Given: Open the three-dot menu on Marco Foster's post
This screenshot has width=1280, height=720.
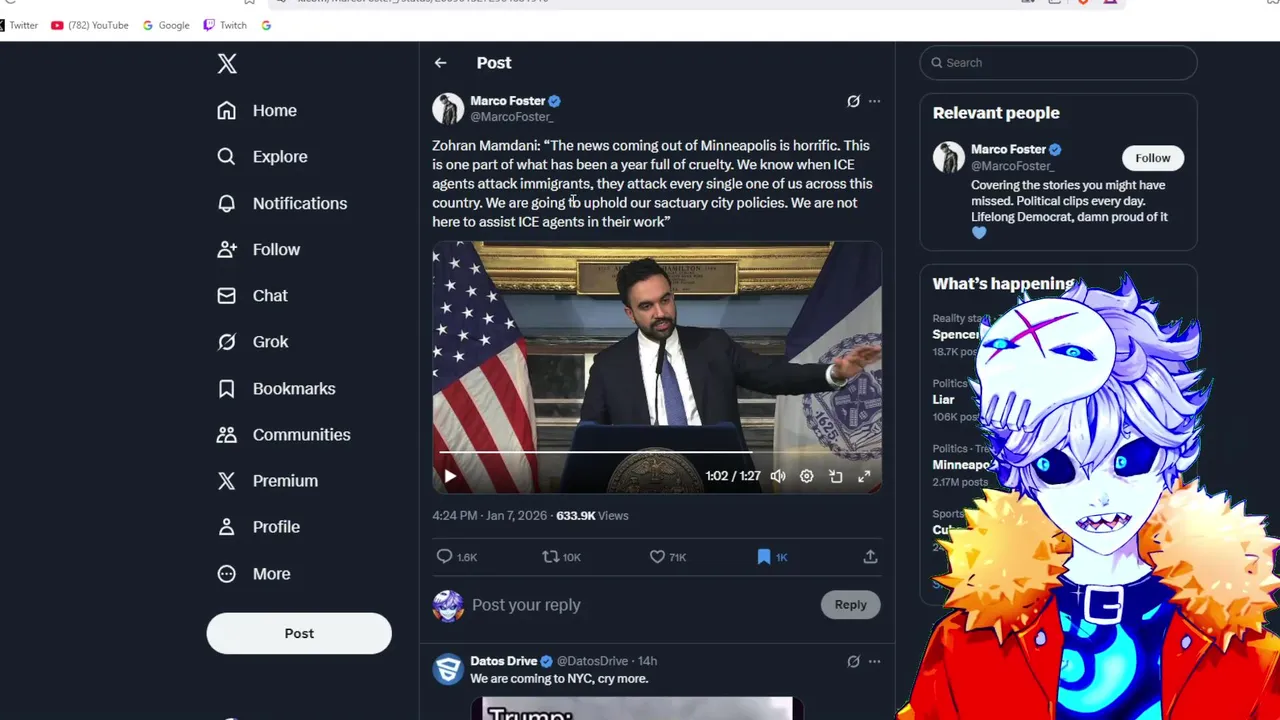Looking at the screenshot, I should (x=874, y=101).
